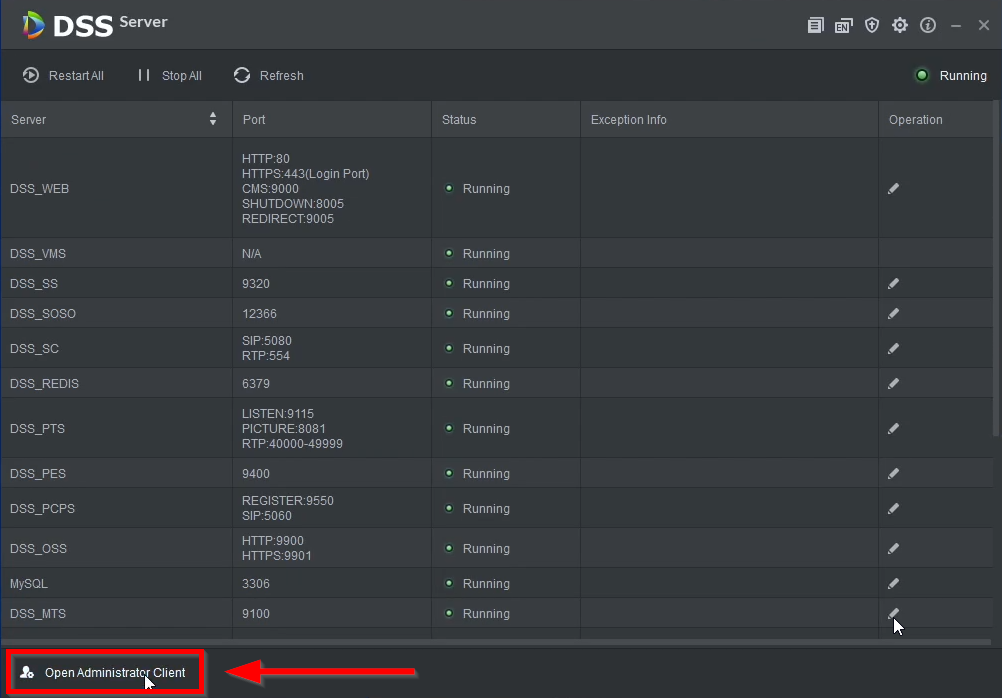Click the vertical scrollbar of server table
Image resolution: width=1002 pixels, height=698 pixels.
coord(998,268)
